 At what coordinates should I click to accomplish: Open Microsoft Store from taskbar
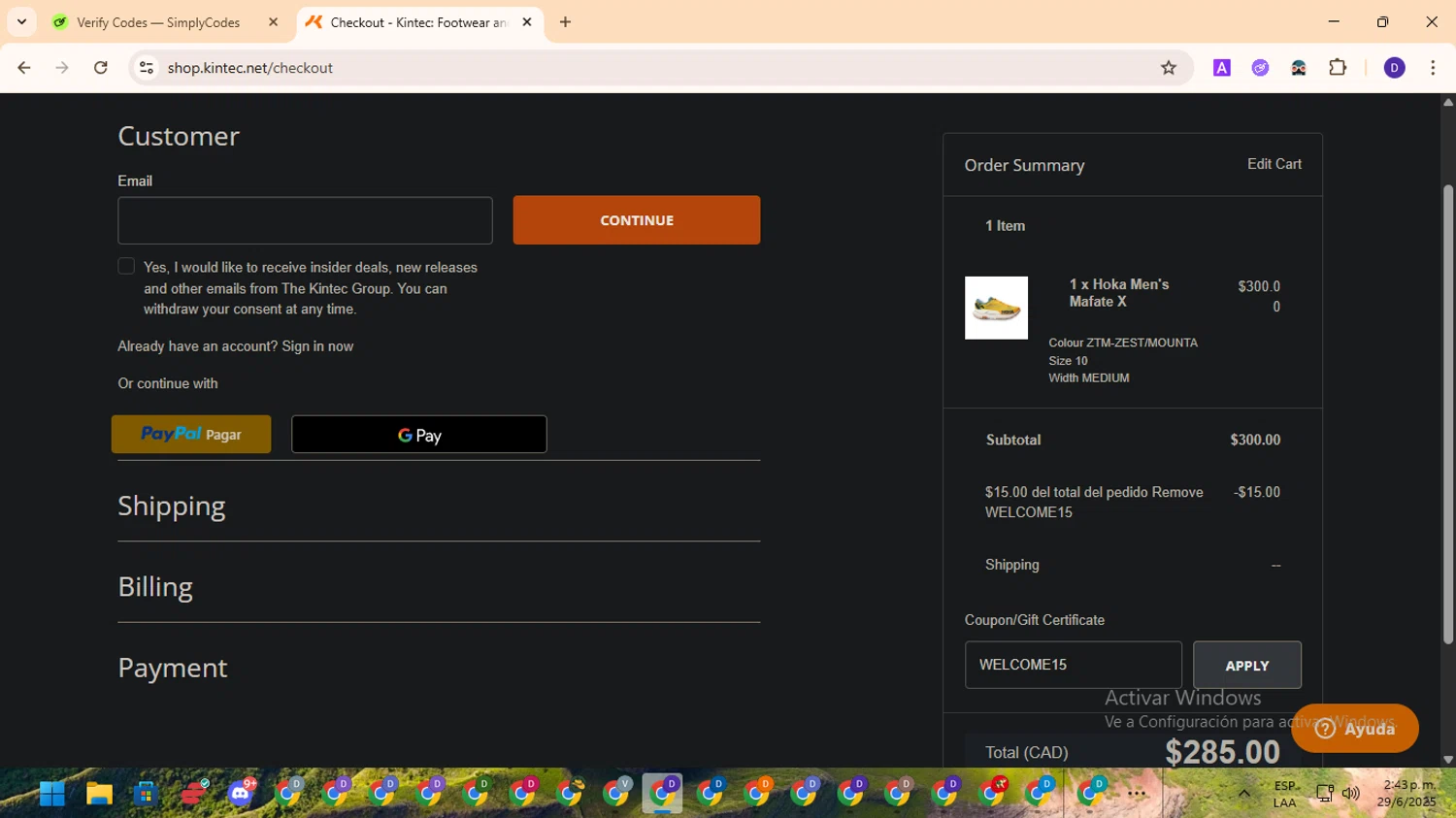tap(146, 794)
